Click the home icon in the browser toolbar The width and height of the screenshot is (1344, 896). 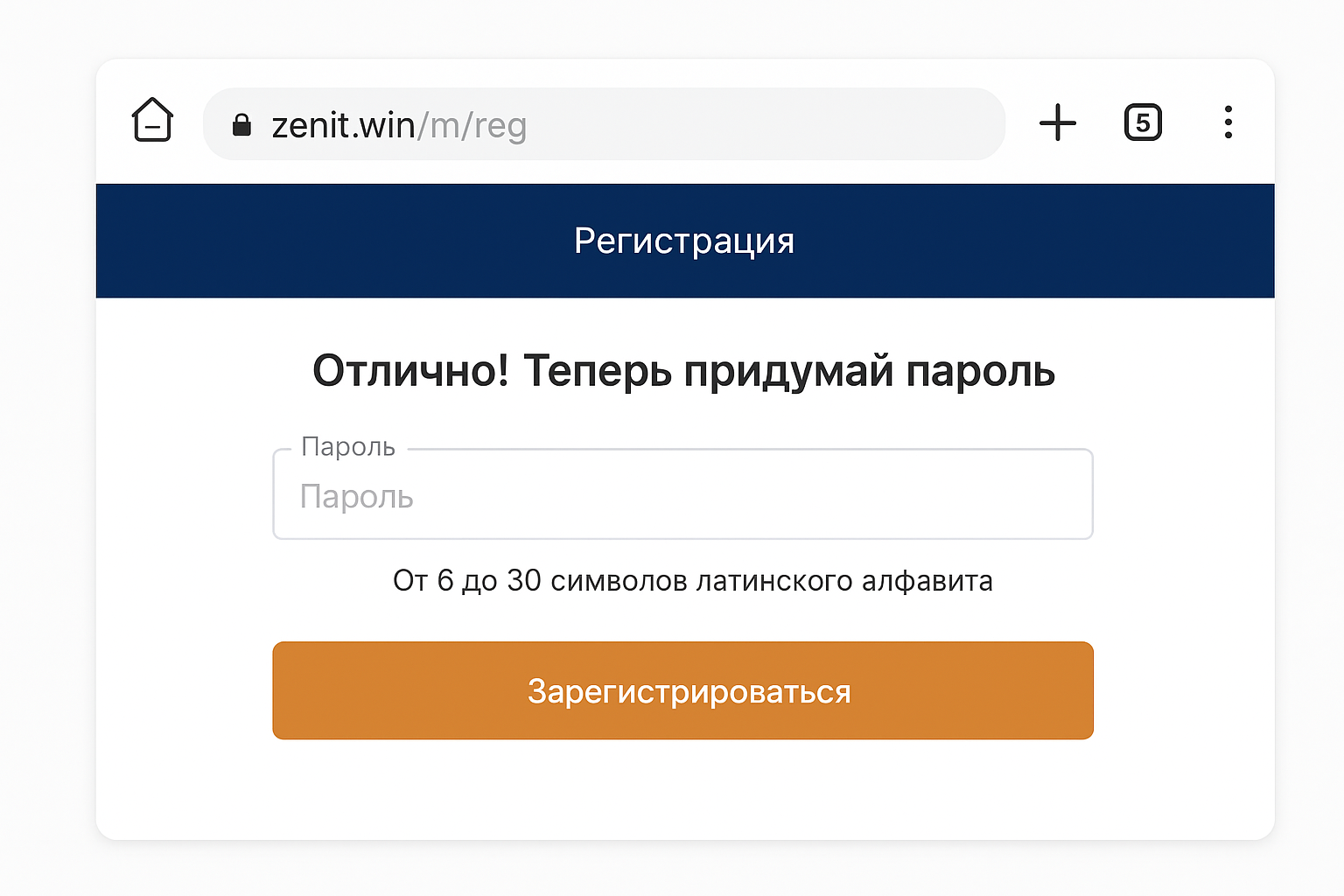[x=151, y=122]
